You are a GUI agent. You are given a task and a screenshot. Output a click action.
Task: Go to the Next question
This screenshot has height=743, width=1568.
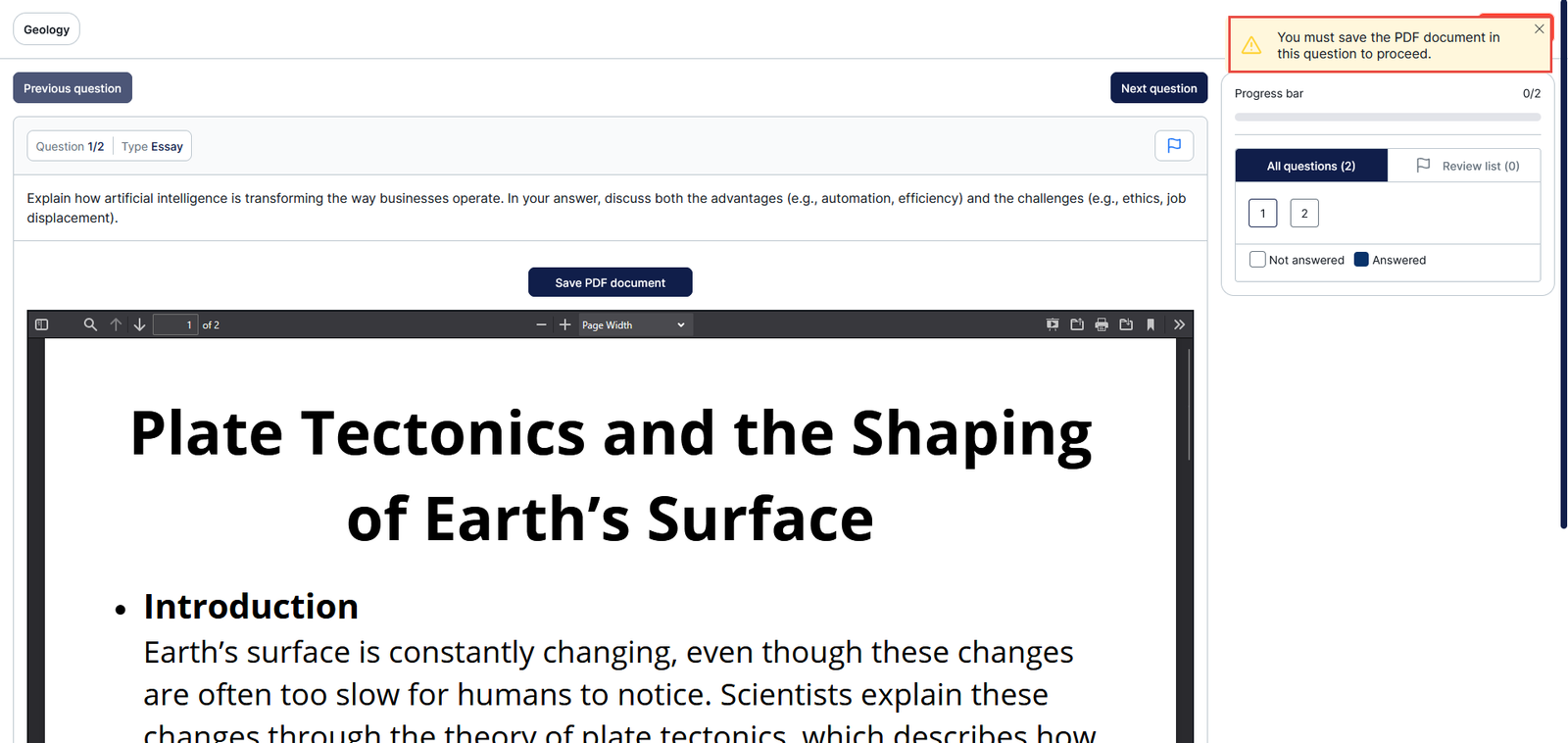[1158, 88]
